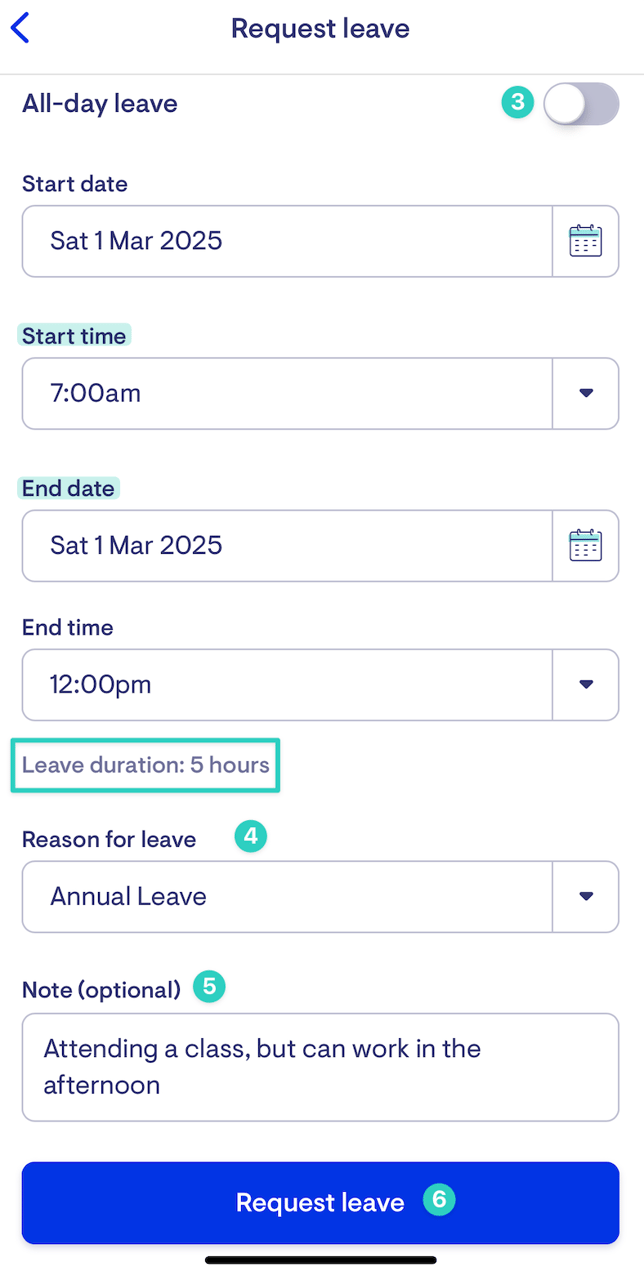
Task: Open the Reason for leave dropdown arrow
Action: click(586, 897)
